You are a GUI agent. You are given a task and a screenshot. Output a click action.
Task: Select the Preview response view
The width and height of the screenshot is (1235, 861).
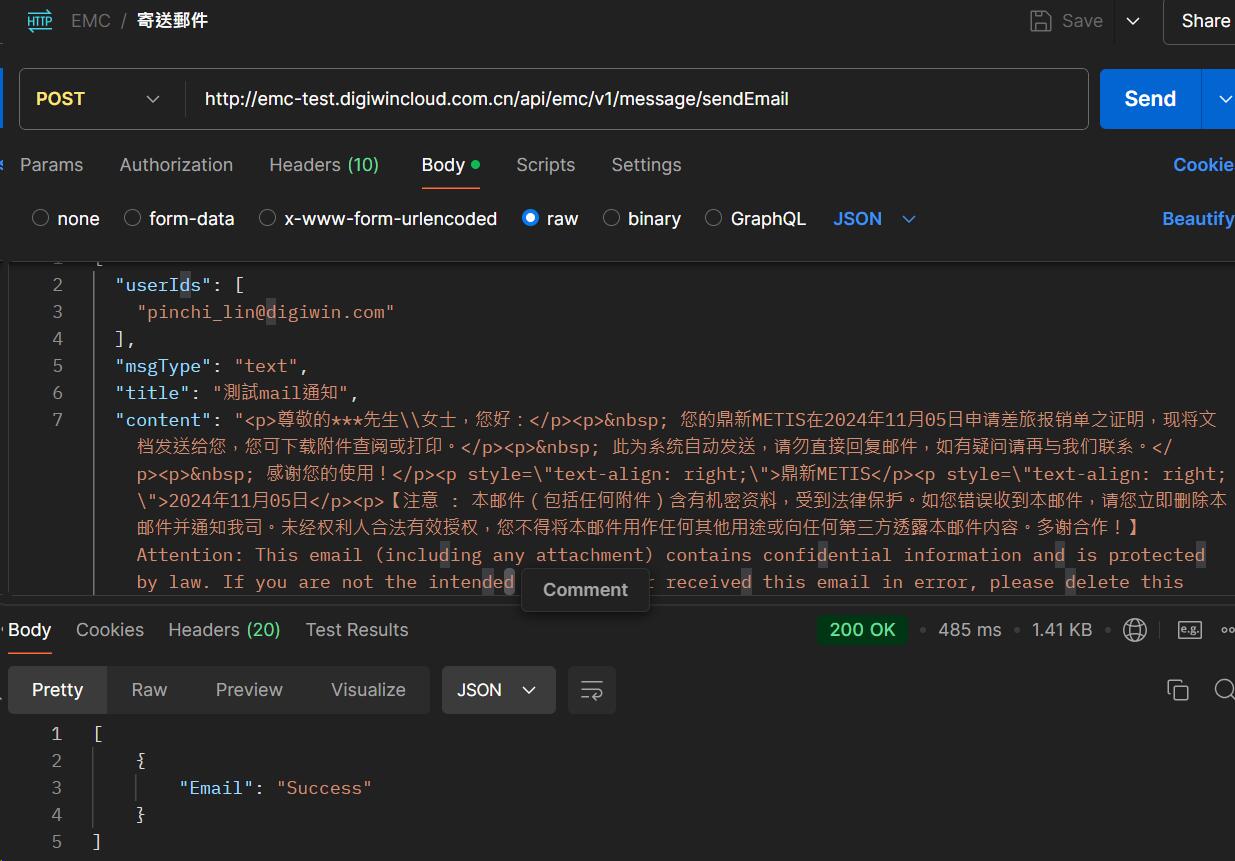[249, 690]
